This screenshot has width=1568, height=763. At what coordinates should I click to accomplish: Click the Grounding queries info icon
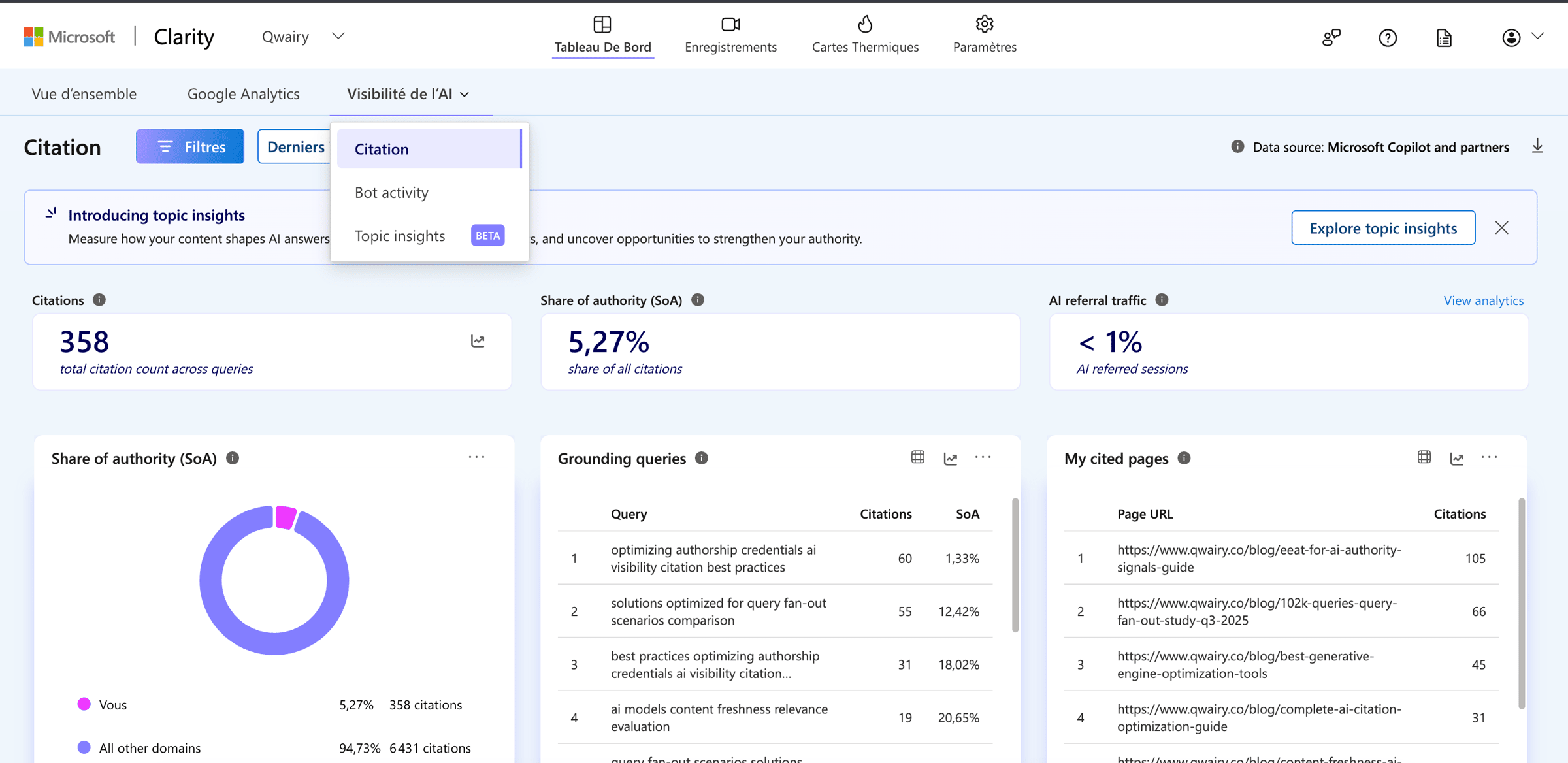(x=702, y=458)
